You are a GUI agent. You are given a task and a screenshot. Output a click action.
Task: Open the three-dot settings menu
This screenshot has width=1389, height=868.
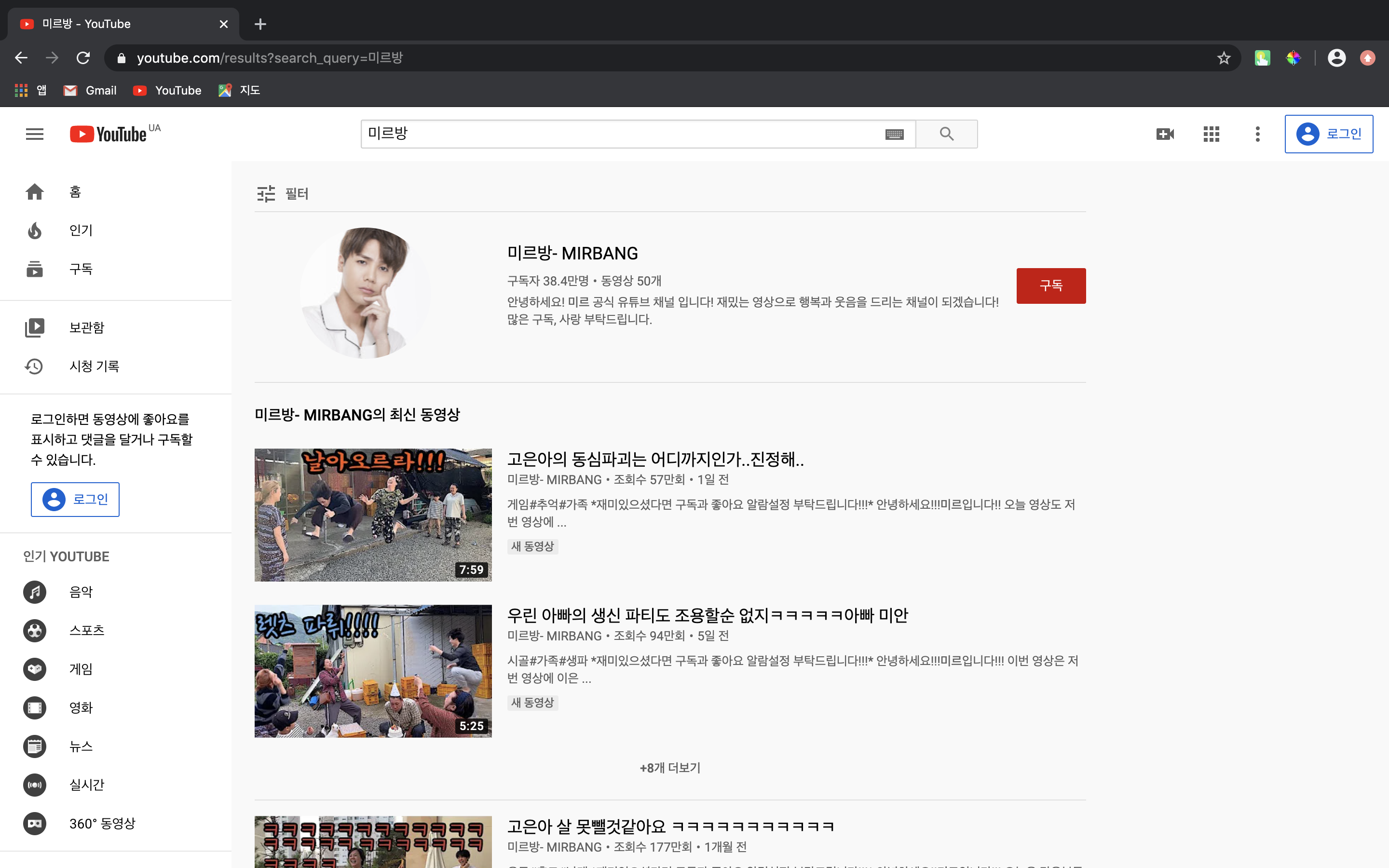point(1257,134)
